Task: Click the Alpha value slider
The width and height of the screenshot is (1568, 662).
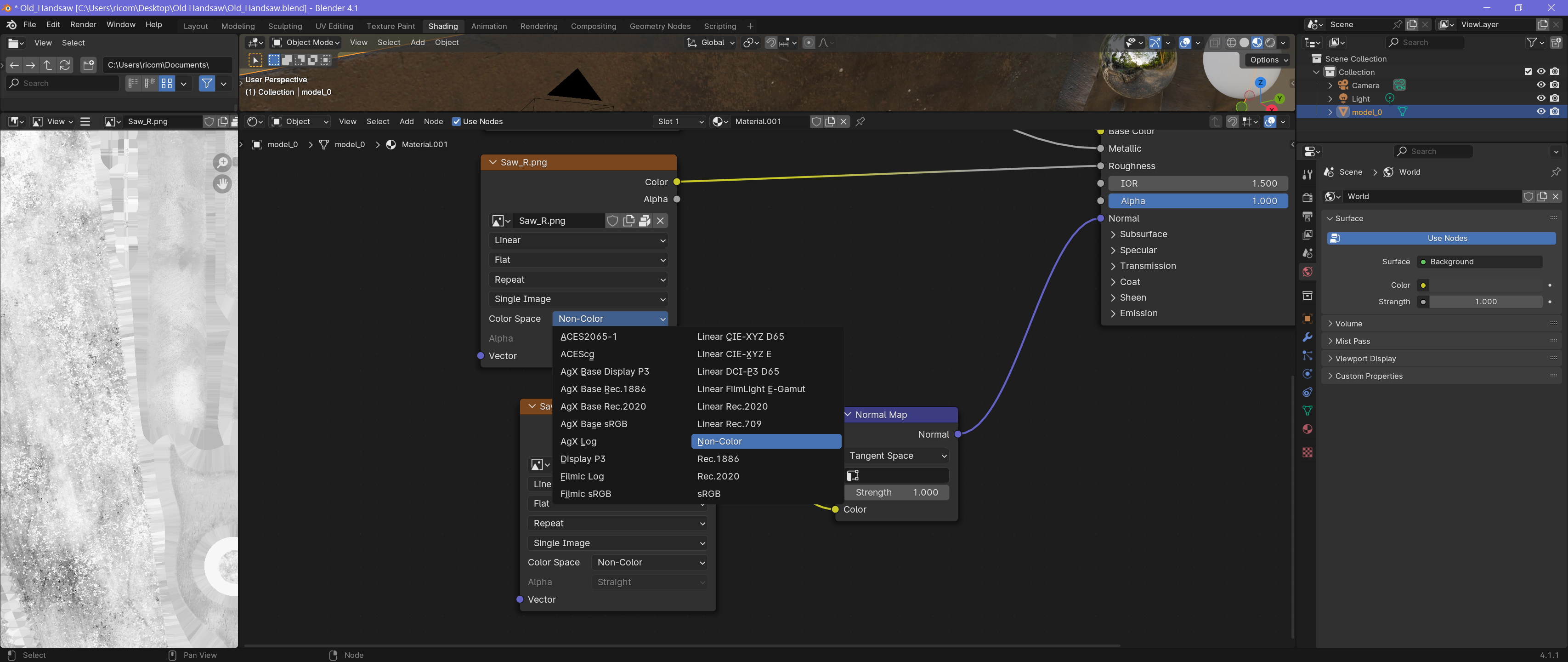Action: click(1198, 201)
